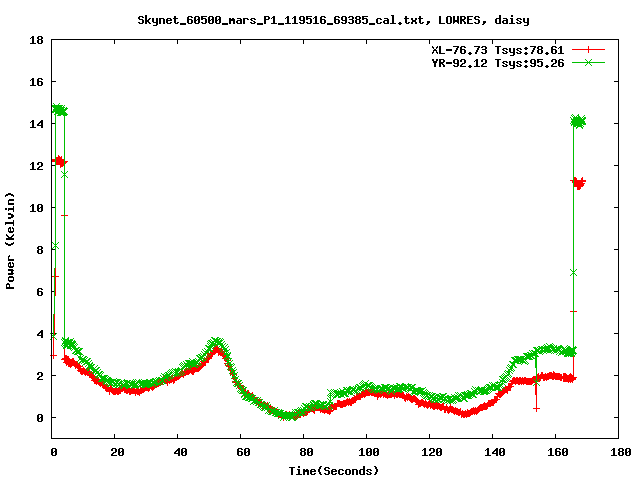Click the y-axis tick label 4
The width and height of the screenshot is (640, 480).
(x=40, y=334)
